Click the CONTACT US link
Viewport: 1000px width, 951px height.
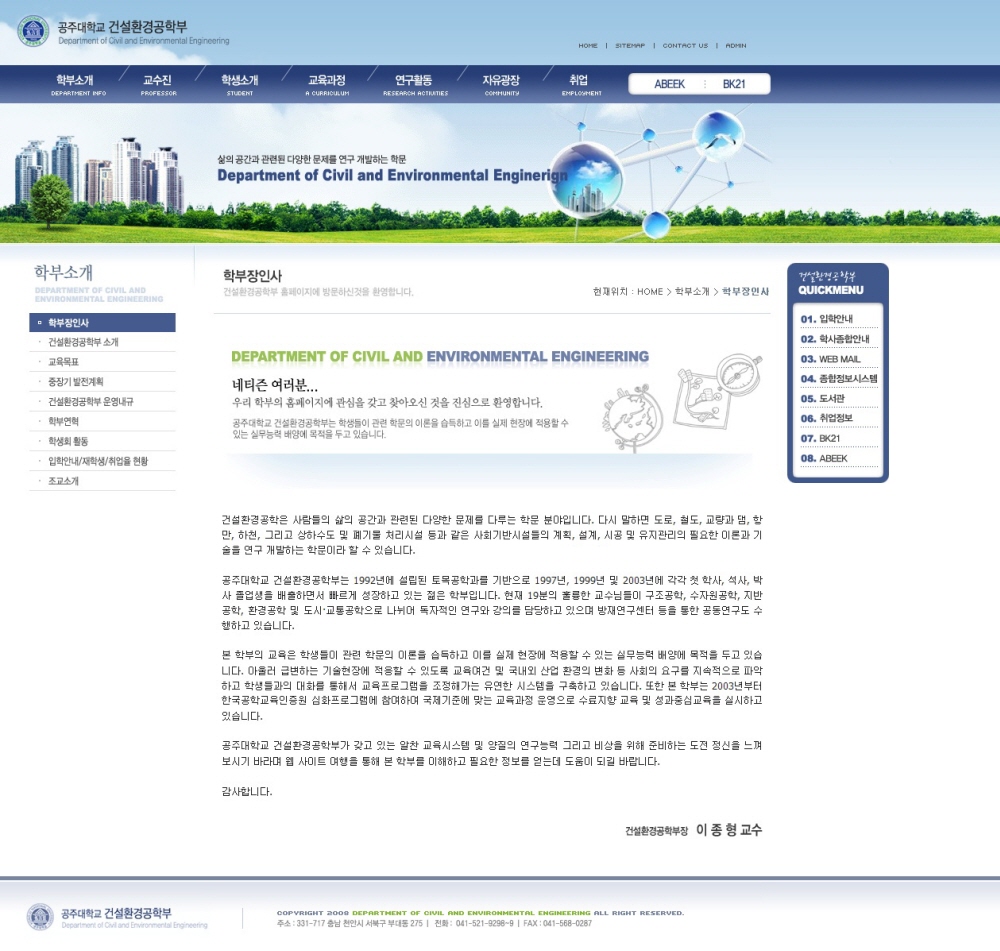point(685,46)
